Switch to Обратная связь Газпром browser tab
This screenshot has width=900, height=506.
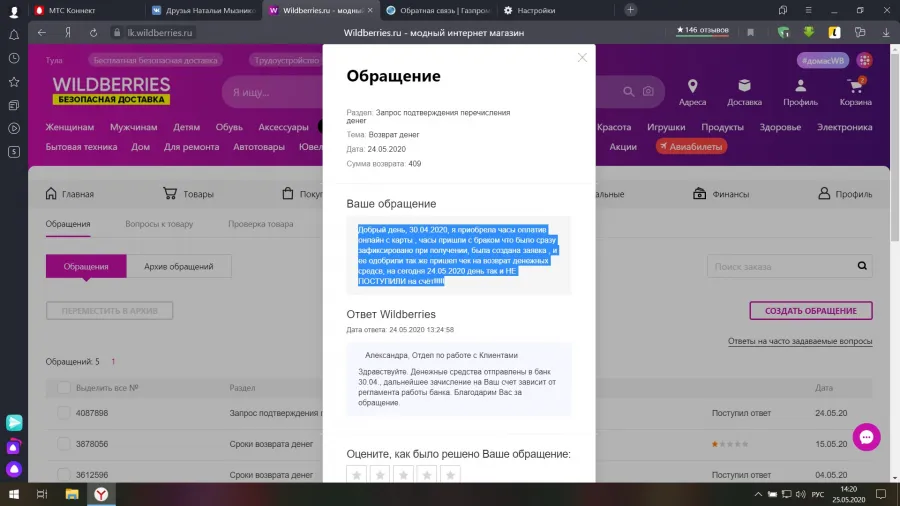pos(438,10)
